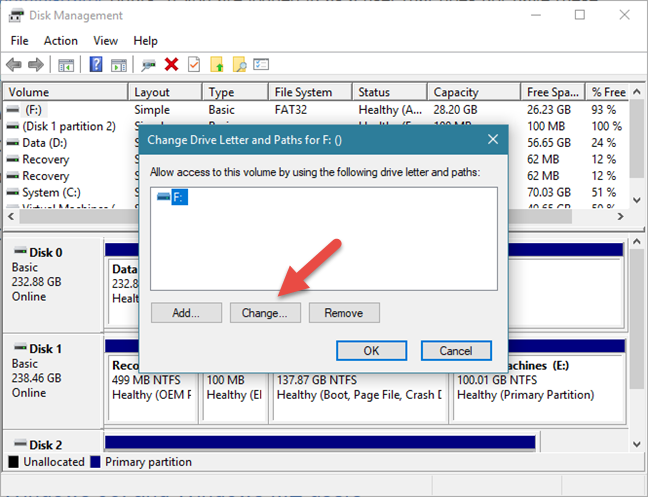Close the Change Drive Letter dialog
This screenshot has width=648, height=497.
coord(493,139)
